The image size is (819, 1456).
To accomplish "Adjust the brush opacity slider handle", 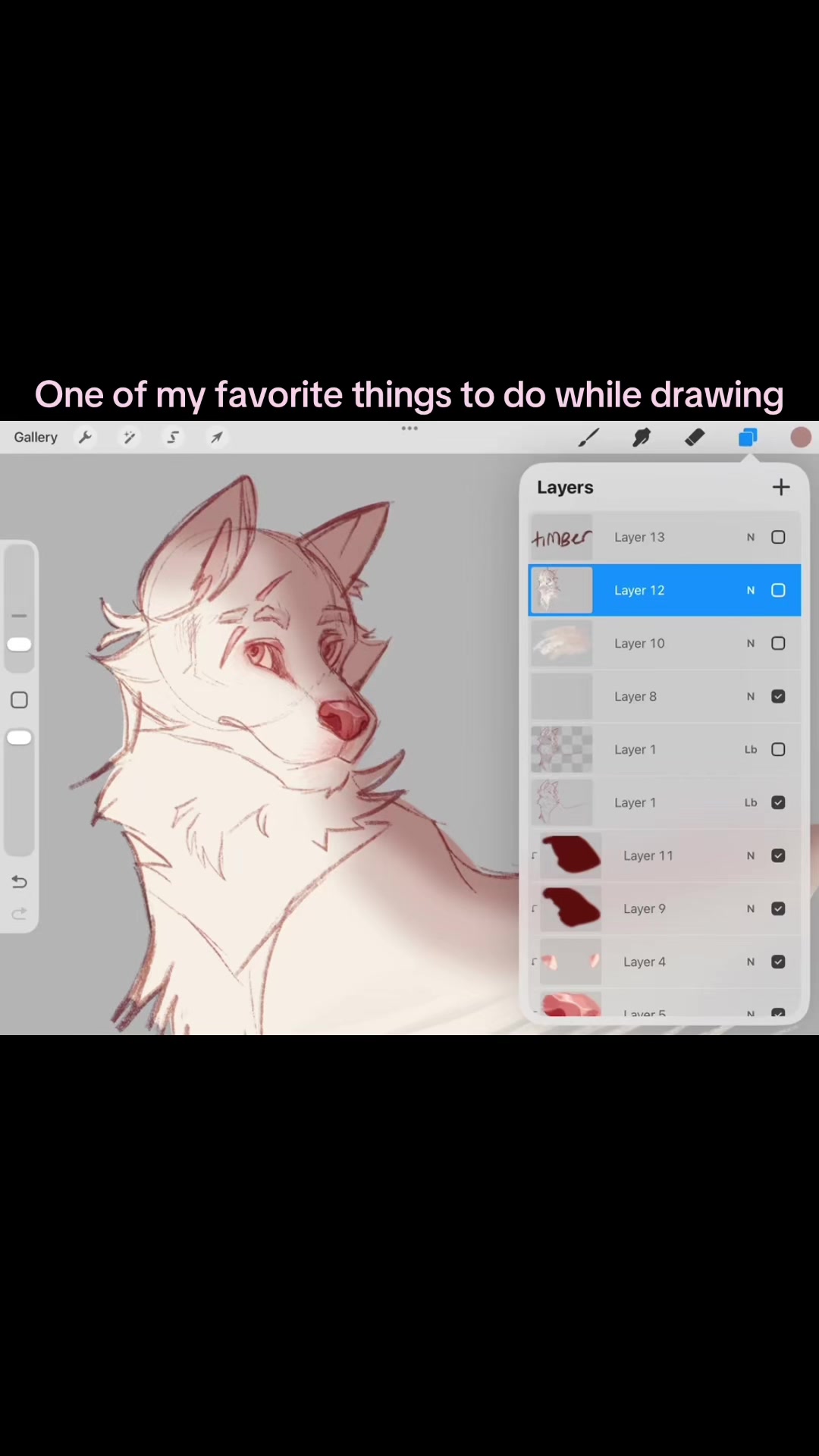I will coord(20,738).
